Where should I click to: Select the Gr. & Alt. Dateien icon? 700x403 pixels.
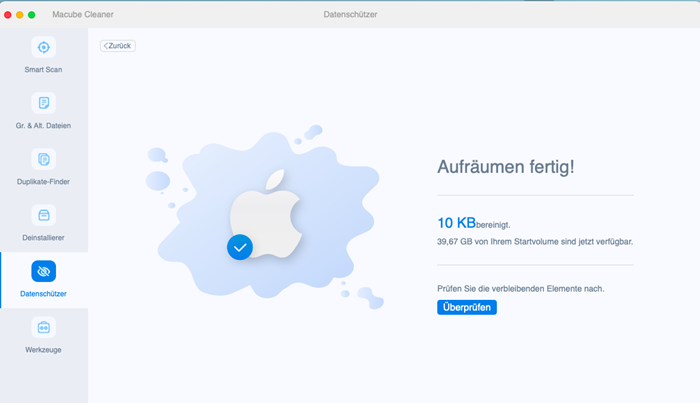44,103
